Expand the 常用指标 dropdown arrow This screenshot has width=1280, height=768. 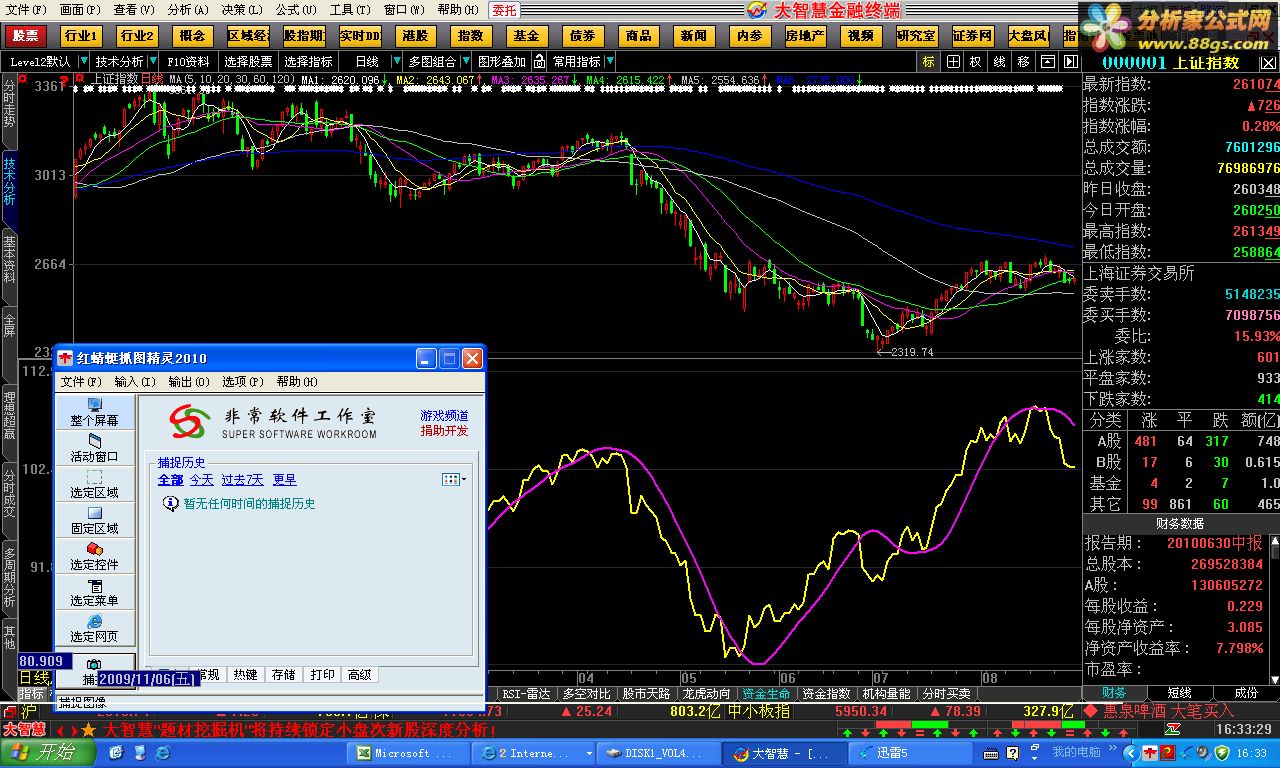(609, 62)
